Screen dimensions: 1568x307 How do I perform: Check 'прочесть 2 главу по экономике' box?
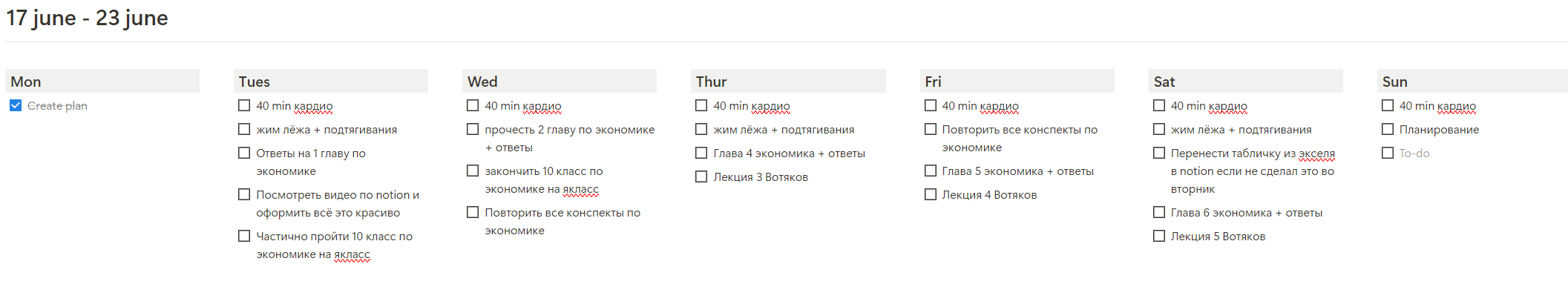click(x=473, y=129)
